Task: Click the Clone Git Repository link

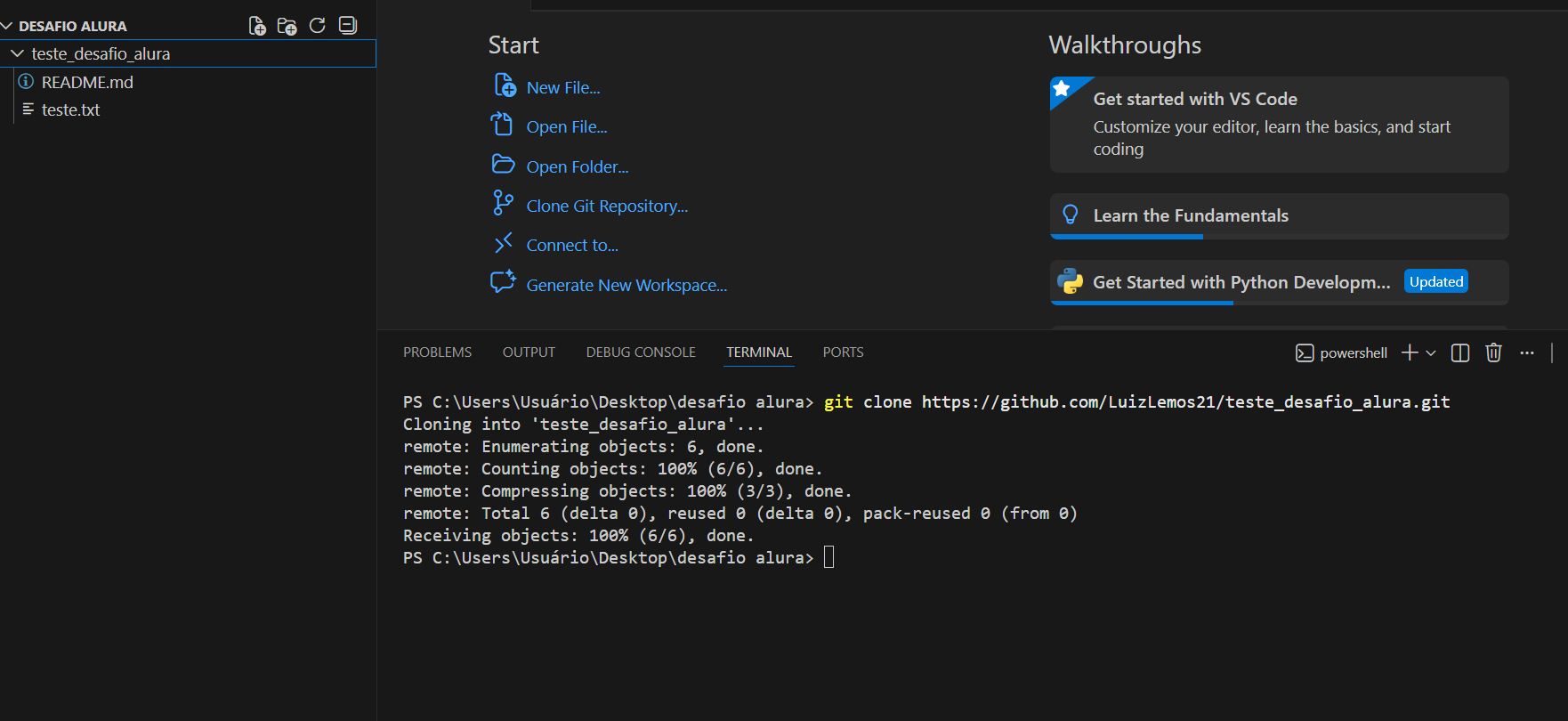Action: (x=607, y=207)
